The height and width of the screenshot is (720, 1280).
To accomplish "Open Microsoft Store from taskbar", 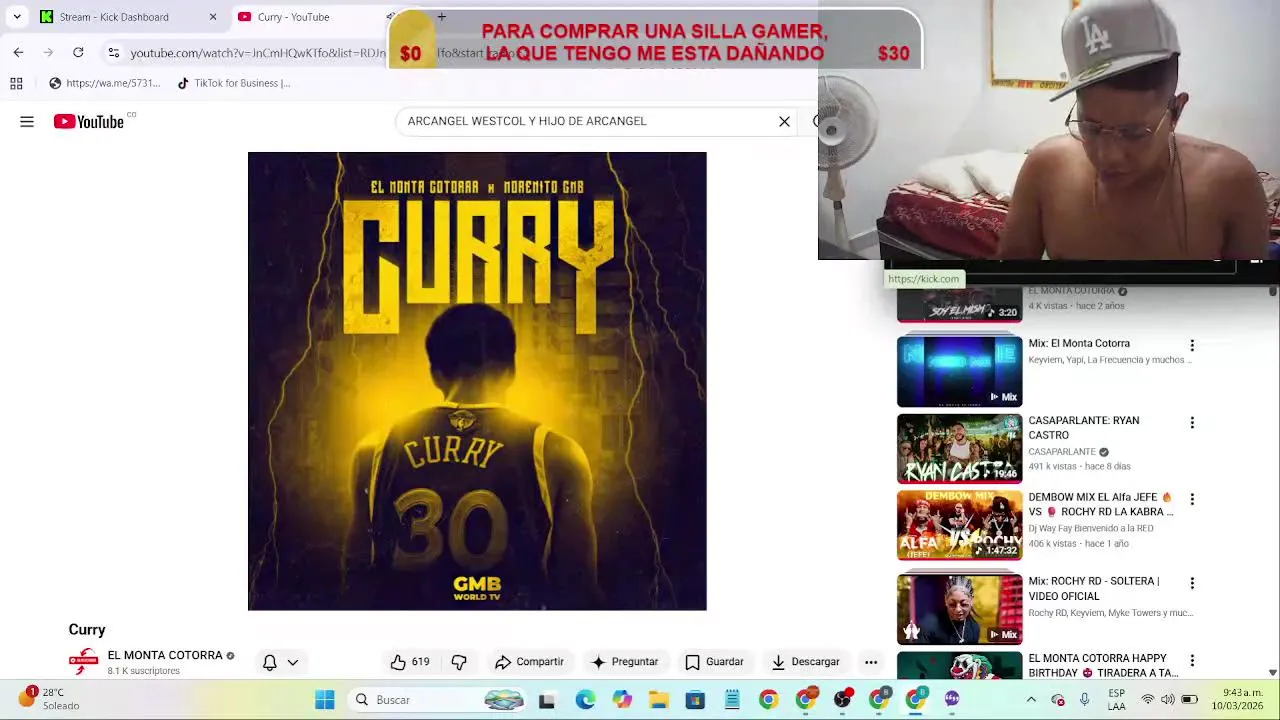I will [695, 700].
